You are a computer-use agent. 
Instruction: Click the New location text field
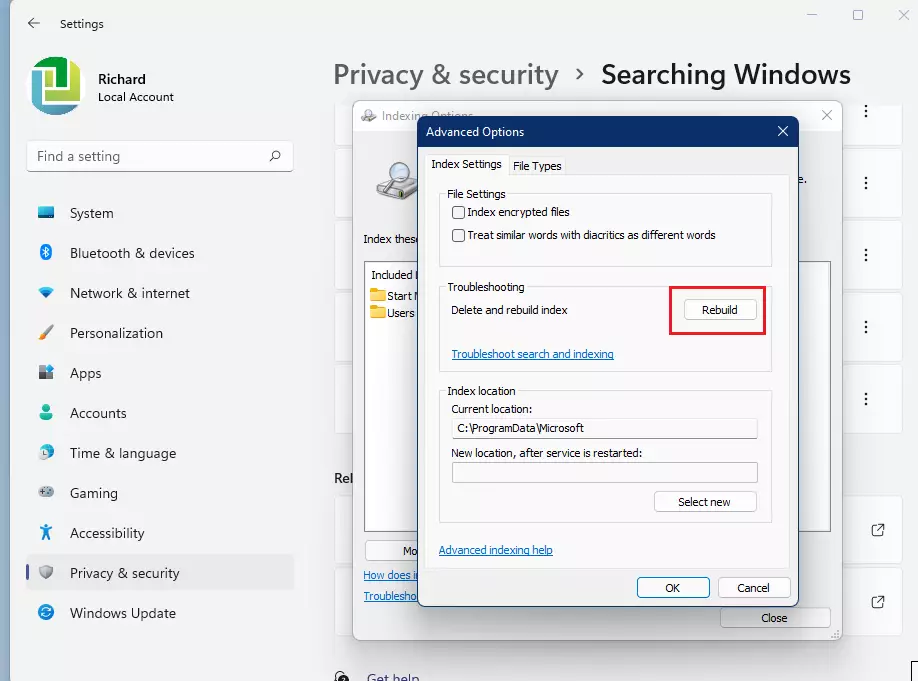pyautogui.click(x=604, y=473)
